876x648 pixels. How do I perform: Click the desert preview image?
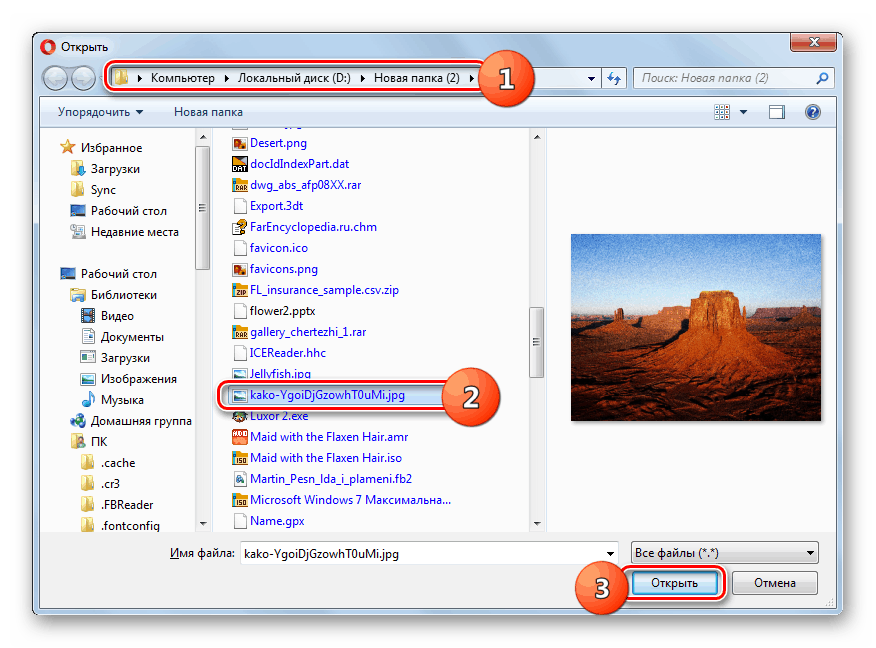pyautogui.click(x=696, y=327)
